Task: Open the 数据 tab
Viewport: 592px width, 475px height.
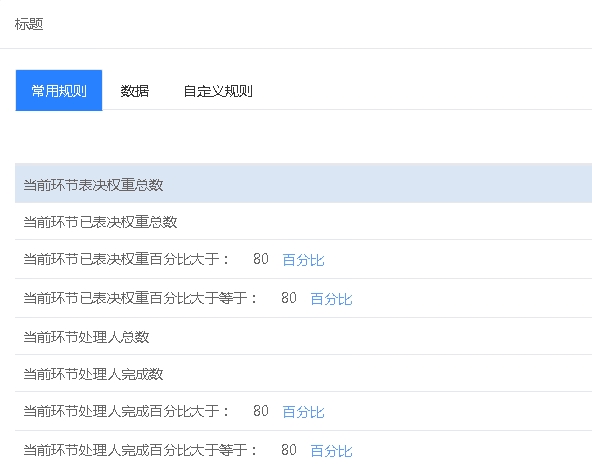Action: coord(135,91)
